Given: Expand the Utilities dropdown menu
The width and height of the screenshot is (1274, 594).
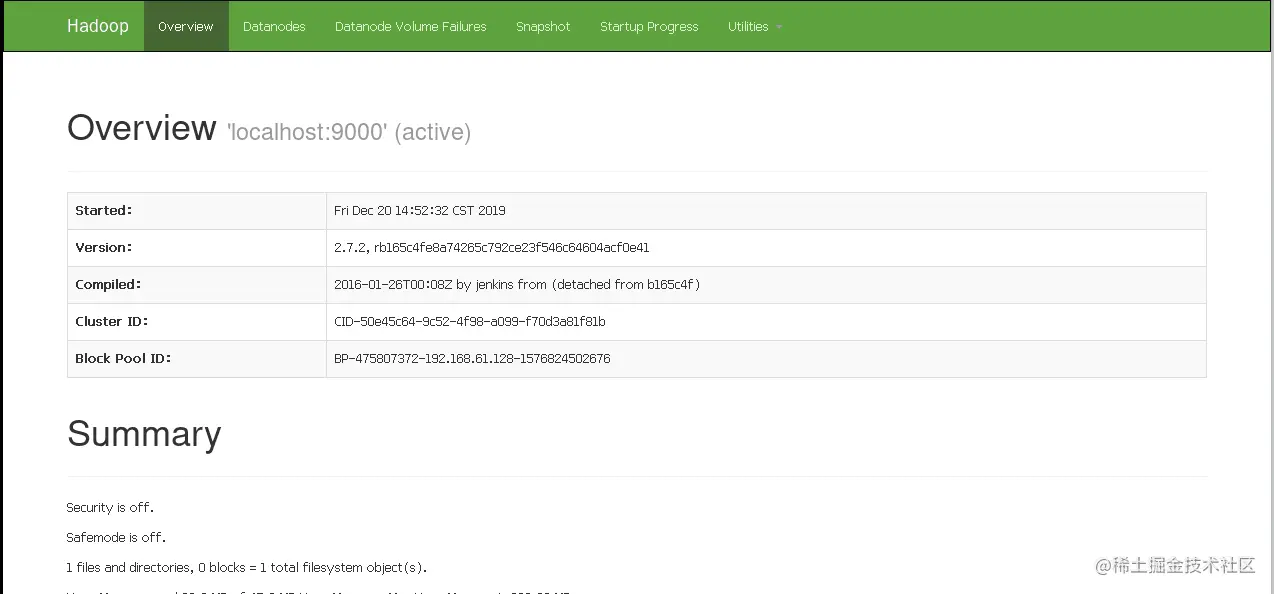Looking at the screenshot, I should [748, 27].
